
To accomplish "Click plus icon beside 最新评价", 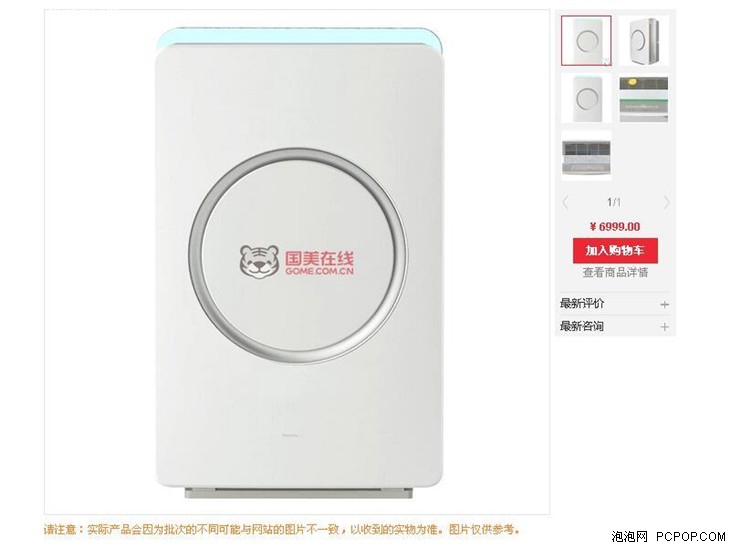I will (664, 304).
